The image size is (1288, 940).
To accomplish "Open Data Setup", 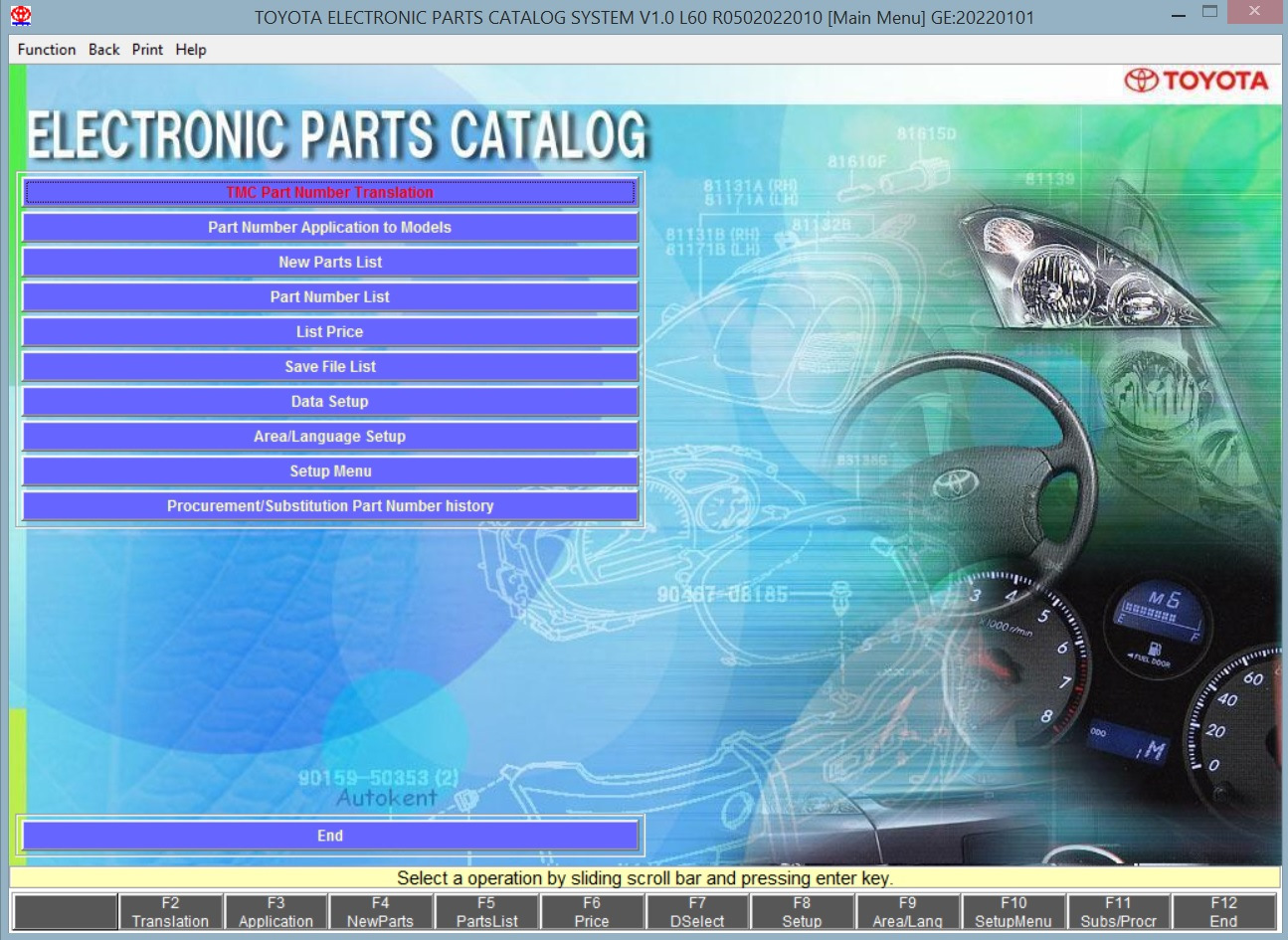I will tap(329, 401).
